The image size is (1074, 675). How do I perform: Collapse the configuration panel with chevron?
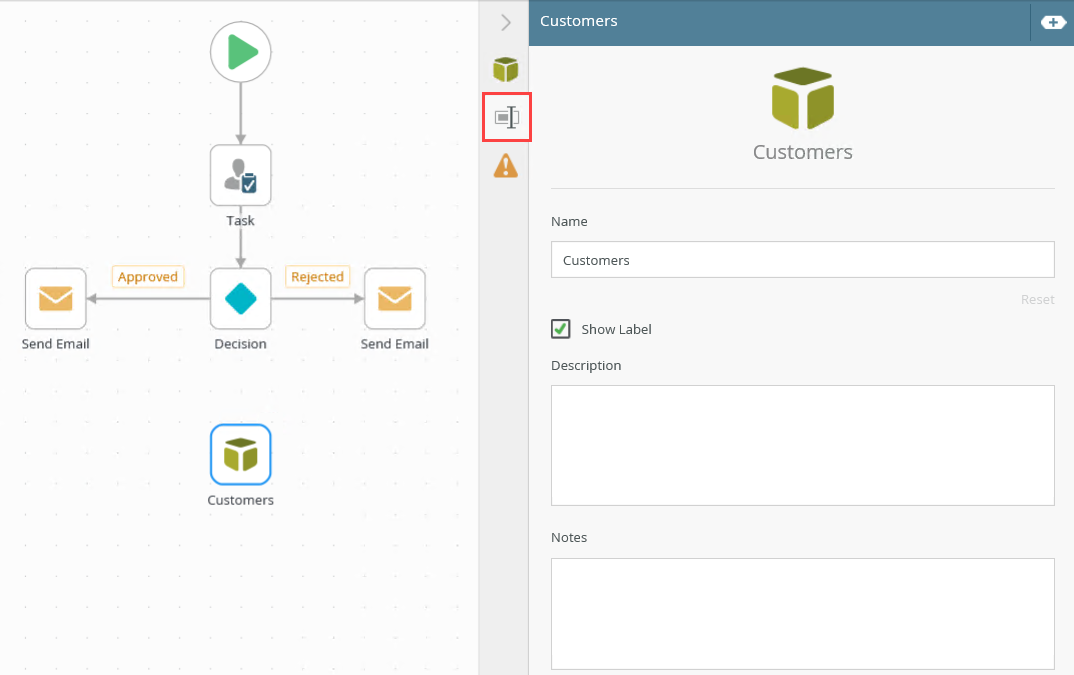505,22
